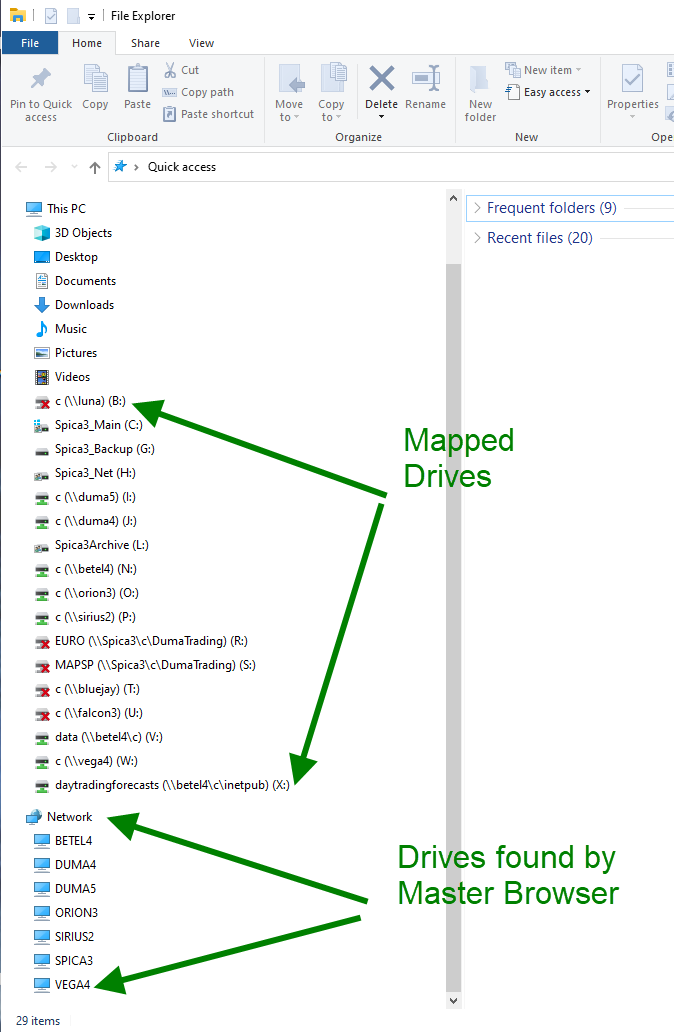This screenshot has height=1032, width=674.
Task: Click the Spica3_Main (C:) drive icon
Action: [42, 426]
